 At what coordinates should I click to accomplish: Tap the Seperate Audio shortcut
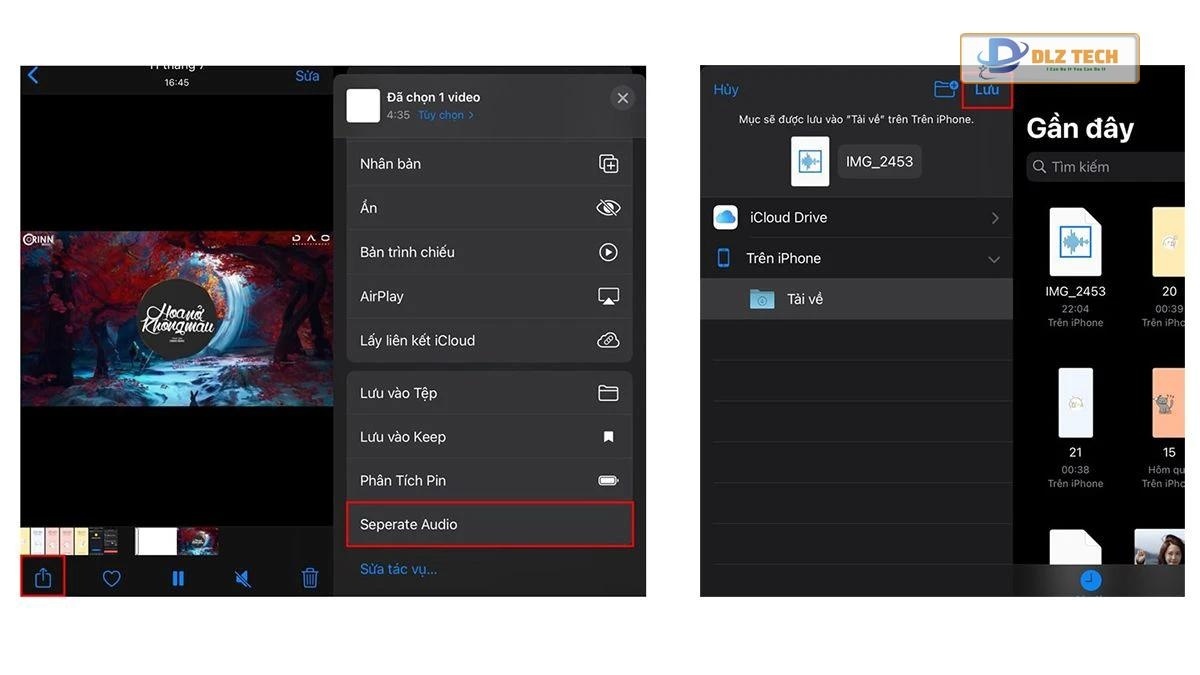click(x=489, y=524)
